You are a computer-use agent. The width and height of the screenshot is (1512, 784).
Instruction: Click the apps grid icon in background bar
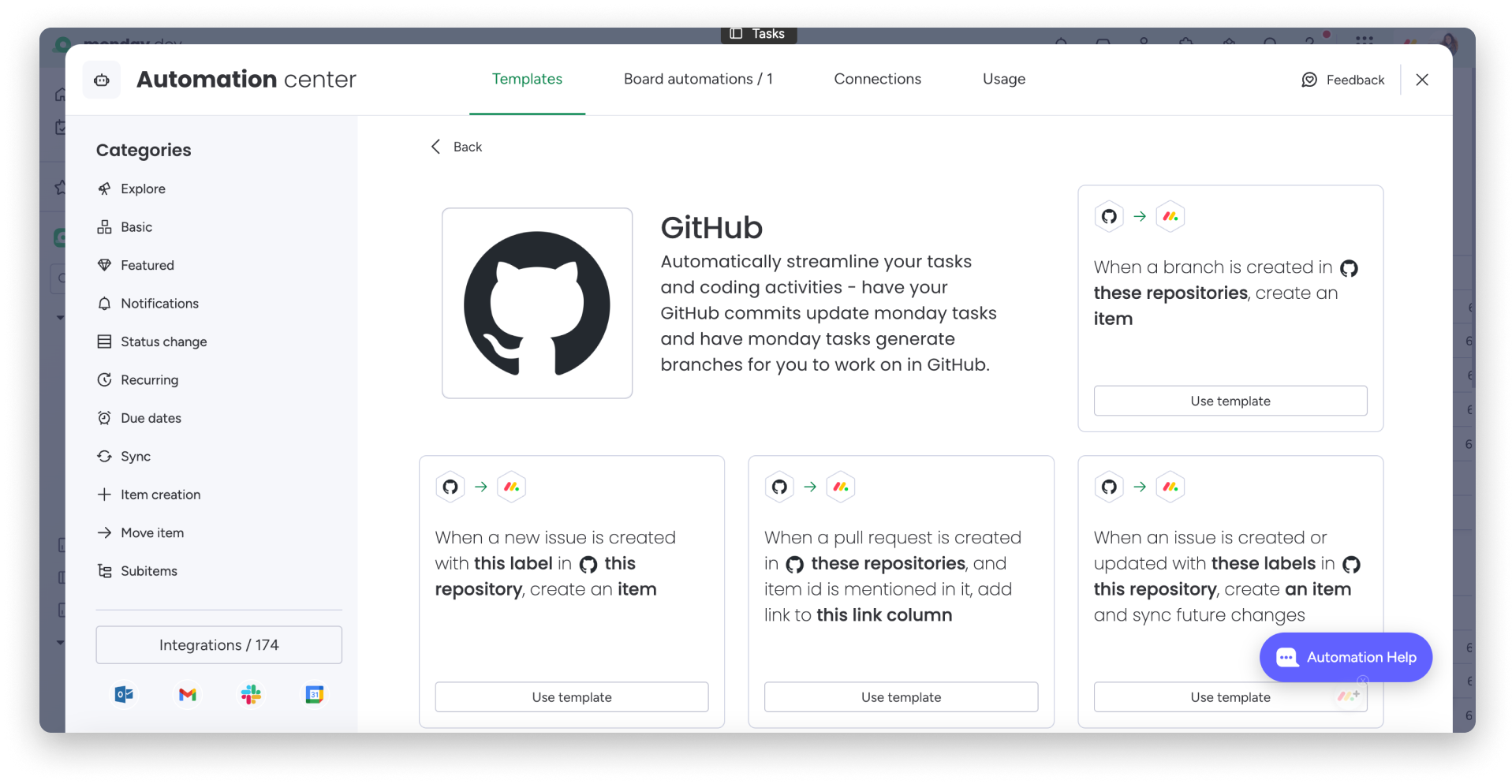point(1365,39)
